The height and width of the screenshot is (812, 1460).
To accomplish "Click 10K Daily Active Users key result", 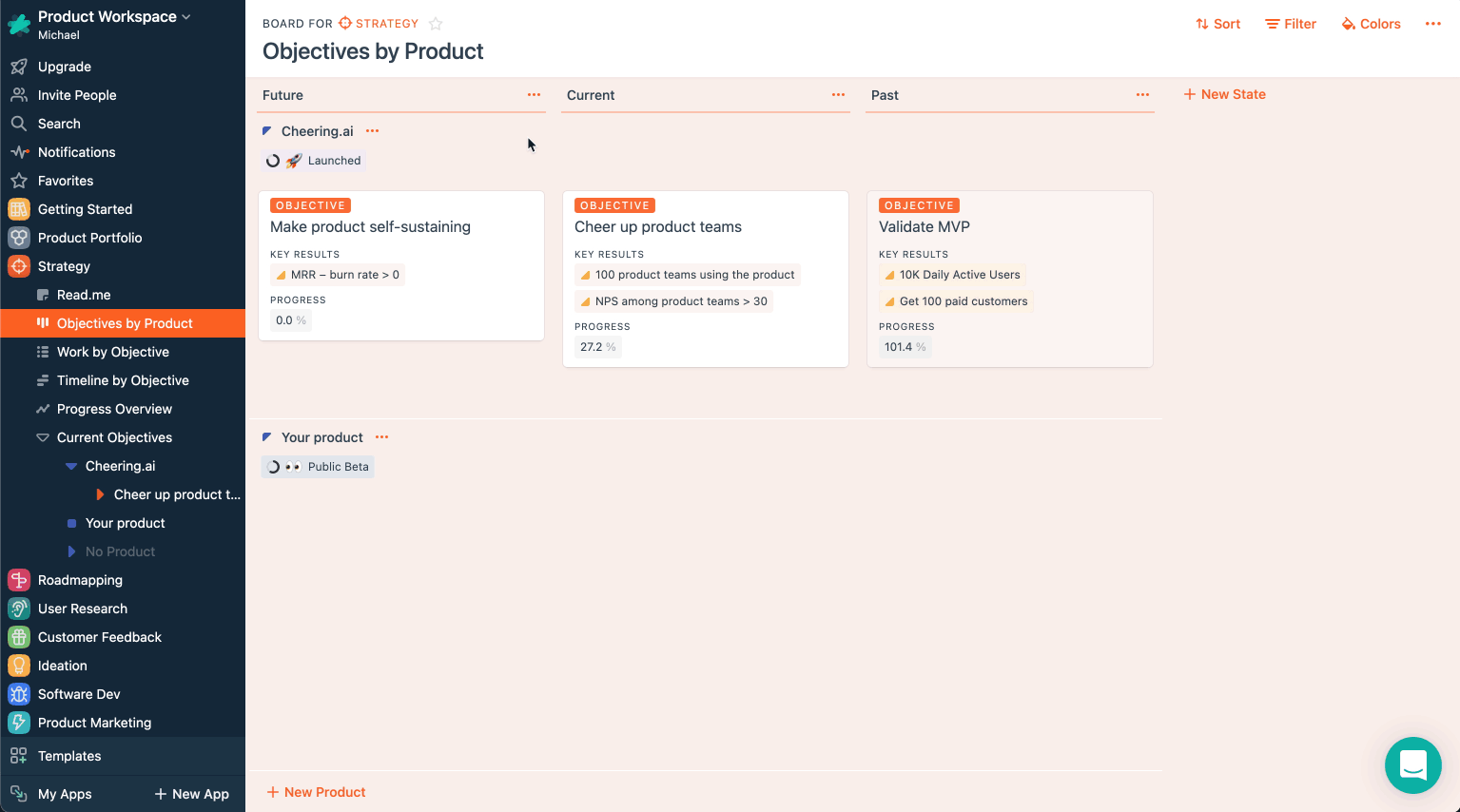I will pos(952,275).
